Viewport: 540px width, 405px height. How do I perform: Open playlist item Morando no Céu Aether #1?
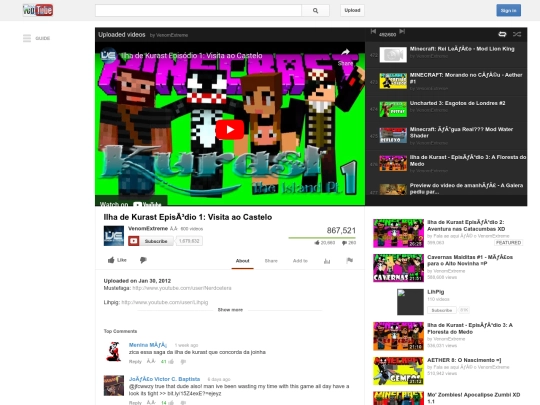[x=446, y=82]
